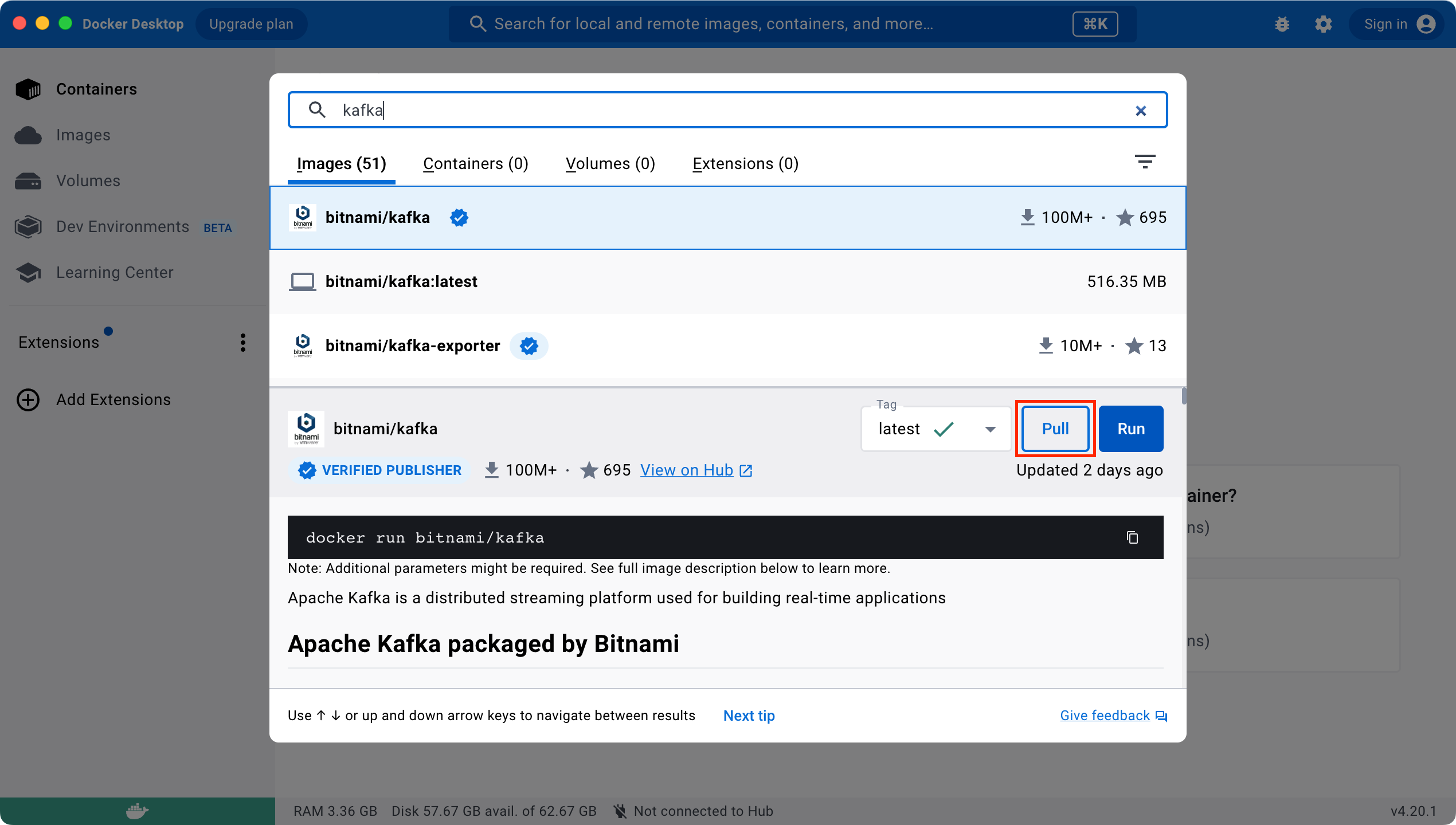Open the search filter options icon
1456x825 pixels.
(x=1145, y=162)
